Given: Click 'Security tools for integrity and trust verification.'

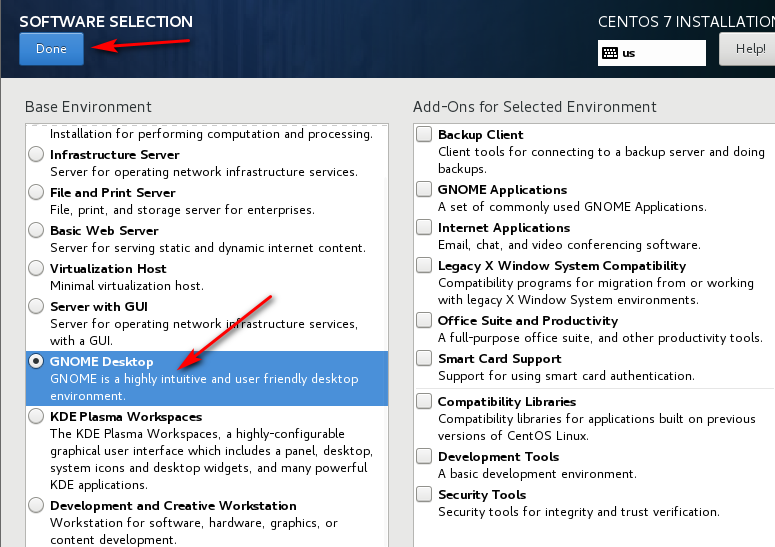Looking at the screenshot, I should [x=579, y=512].
